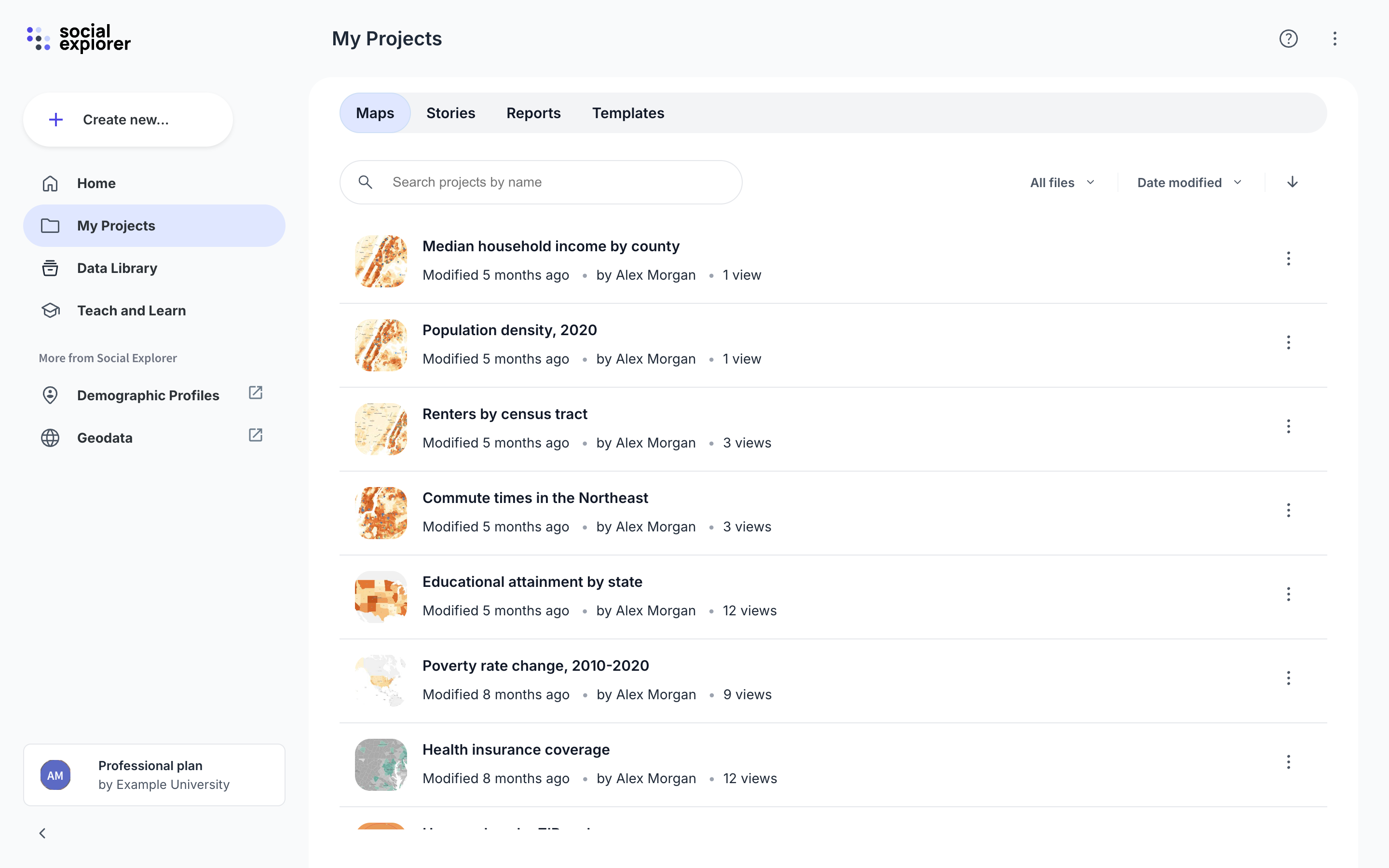The image size is (1389, 868).
Task: Collapse the sidebar with the left chevron
Action: (x=42, y=833)
